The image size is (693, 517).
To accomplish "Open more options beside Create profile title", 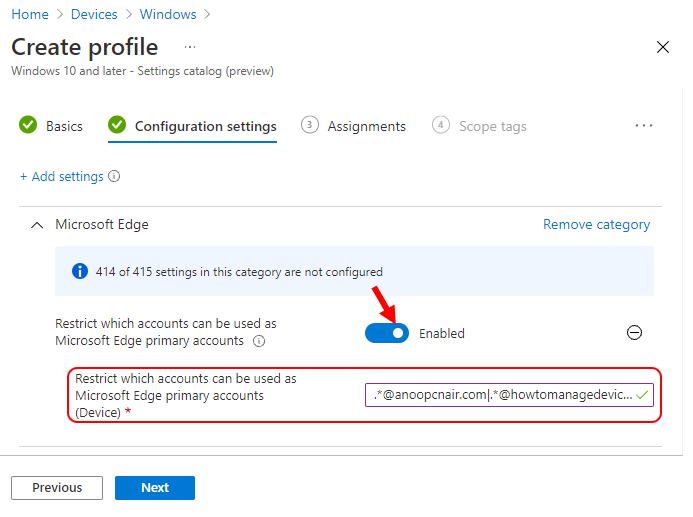I will click(x=190, y=47).
